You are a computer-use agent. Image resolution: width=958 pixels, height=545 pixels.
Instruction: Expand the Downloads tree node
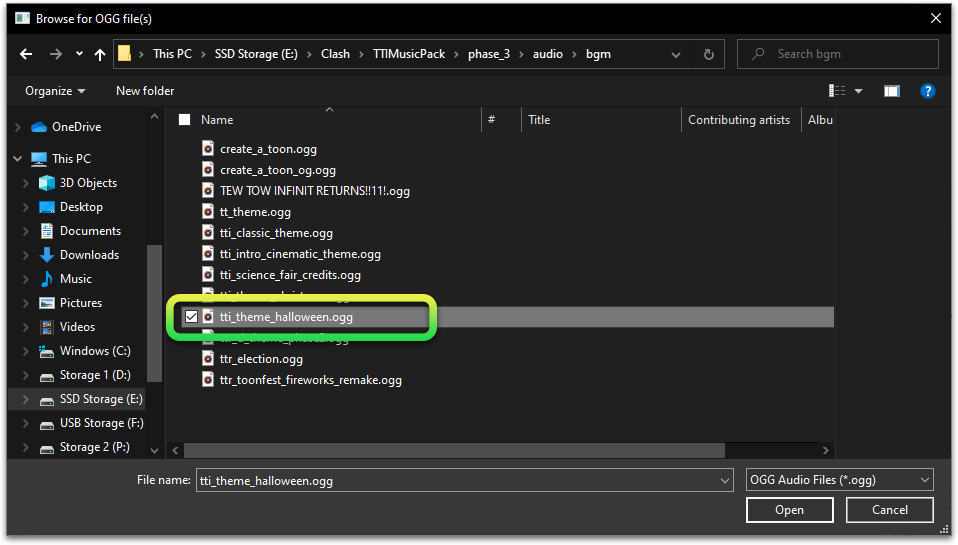[x=25, y=255]
